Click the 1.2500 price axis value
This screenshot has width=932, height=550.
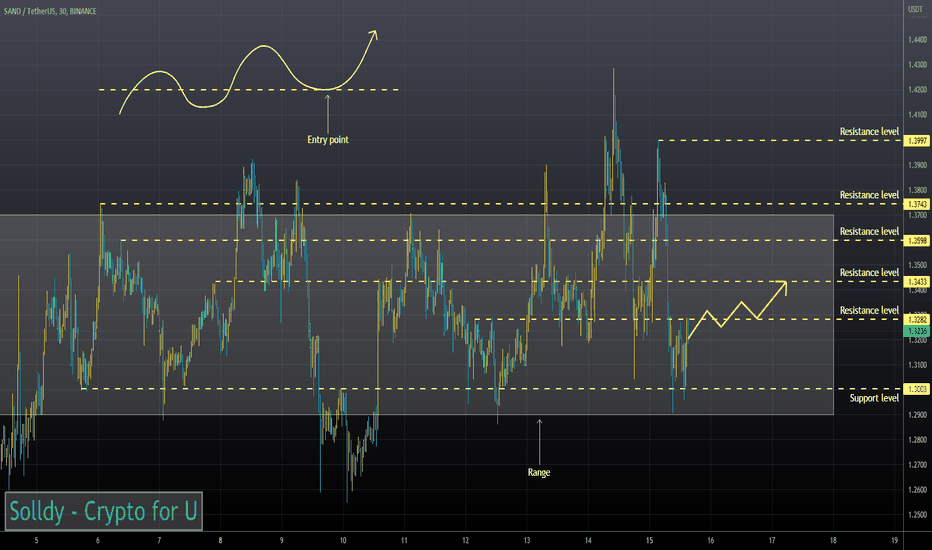(x=918, y=515)
